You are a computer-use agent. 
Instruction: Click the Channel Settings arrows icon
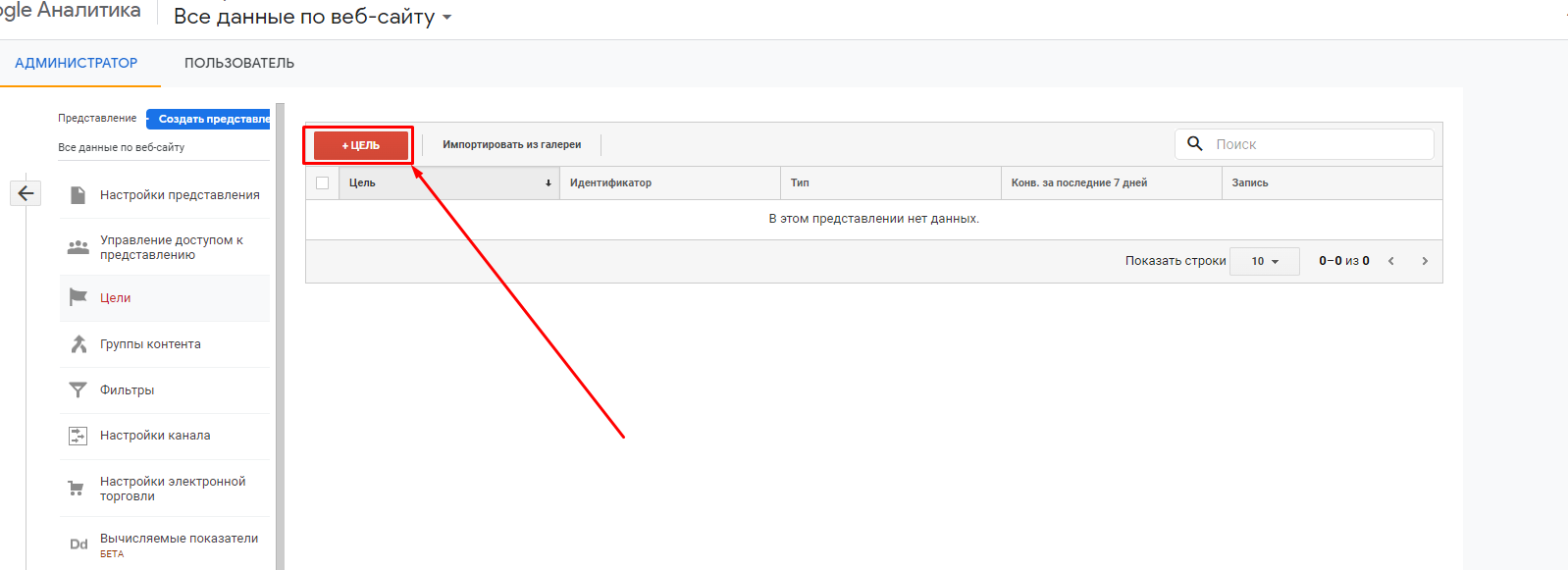tap(78, 436)
